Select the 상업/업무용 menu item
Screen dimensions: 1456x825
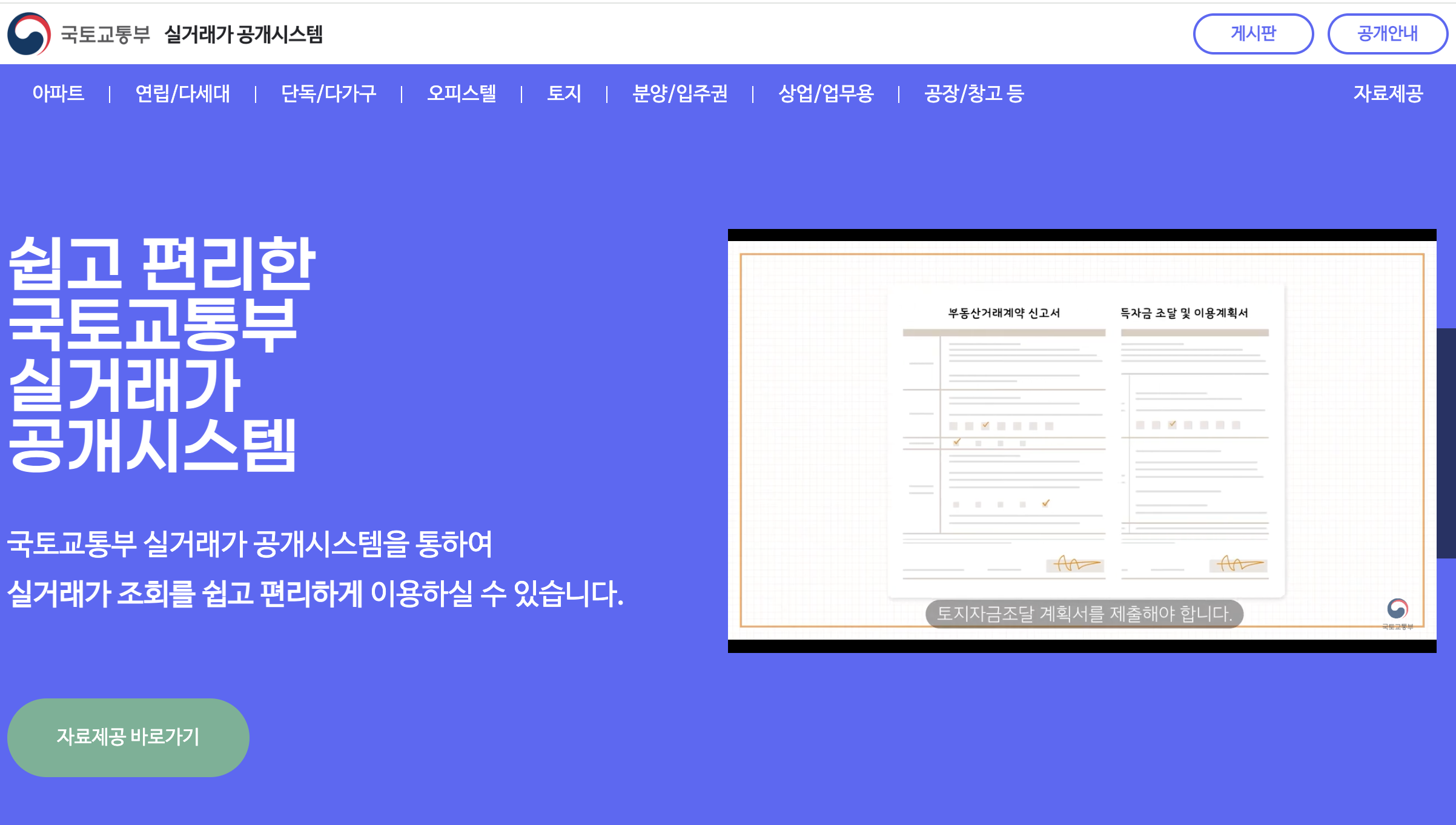coord(826,93)
